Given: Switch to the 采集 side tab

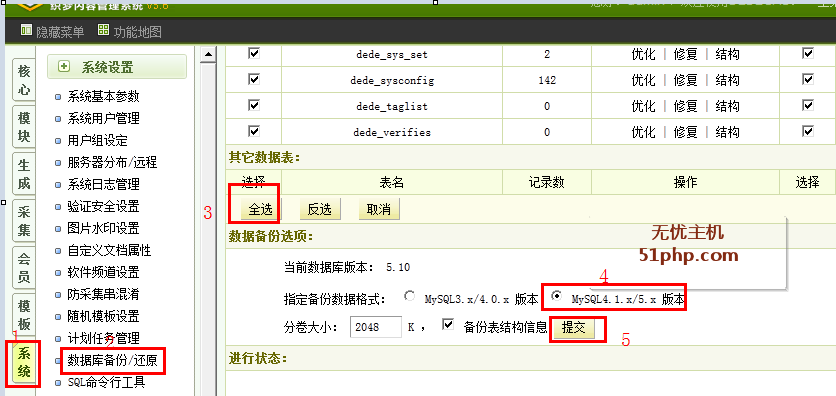Looking at the screenshot, I should tap(23, 221).
